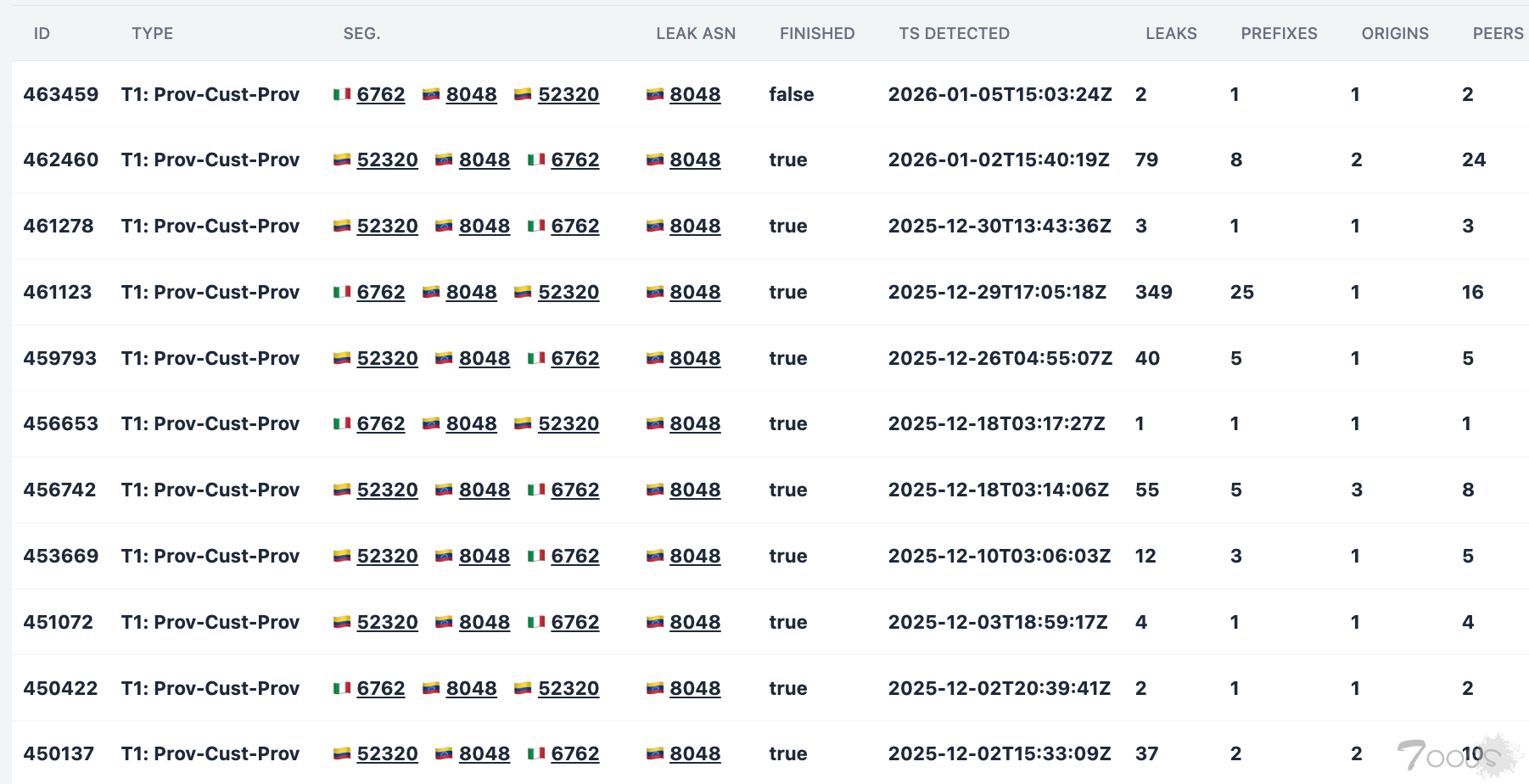Open ASN 52320 link in row 453669
This screenshot has width=1529, height=784.
[387, 556]
